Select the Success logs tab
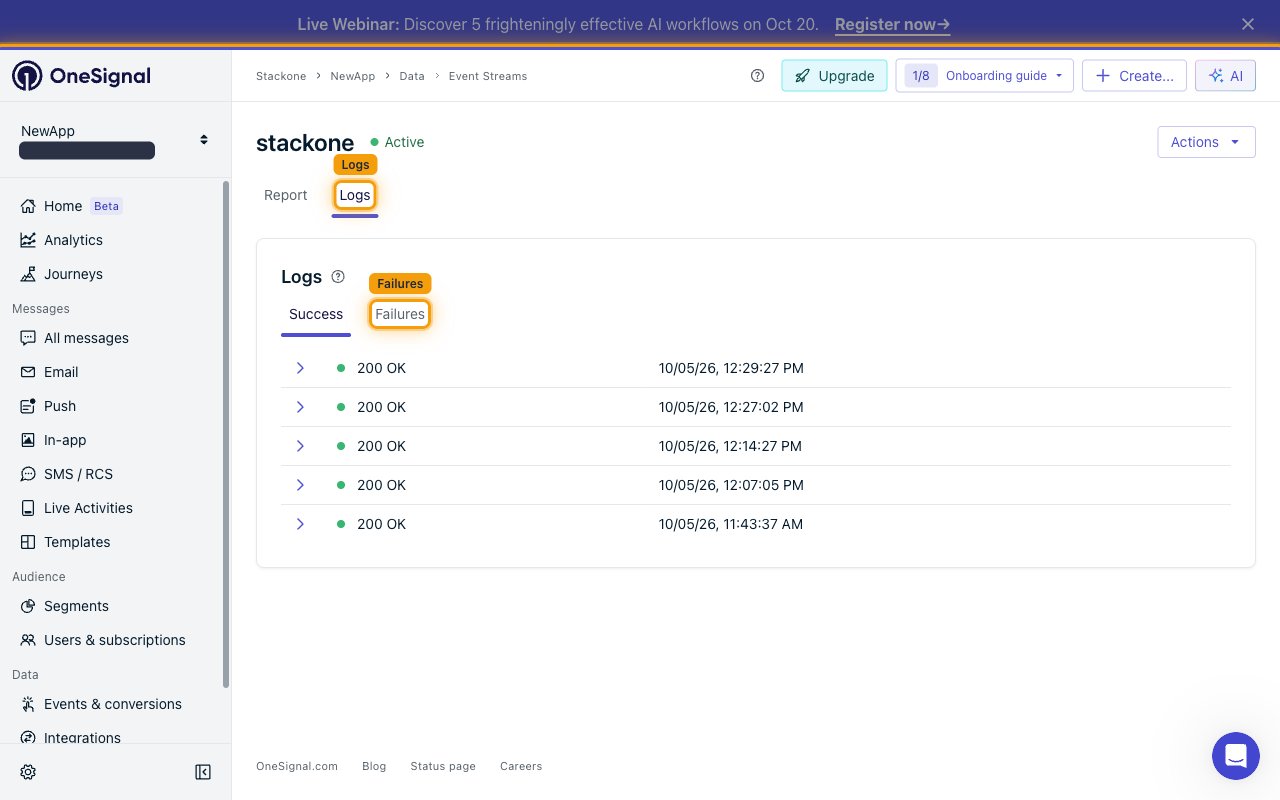Screen dimensions: 1280x800 [316, 314]
